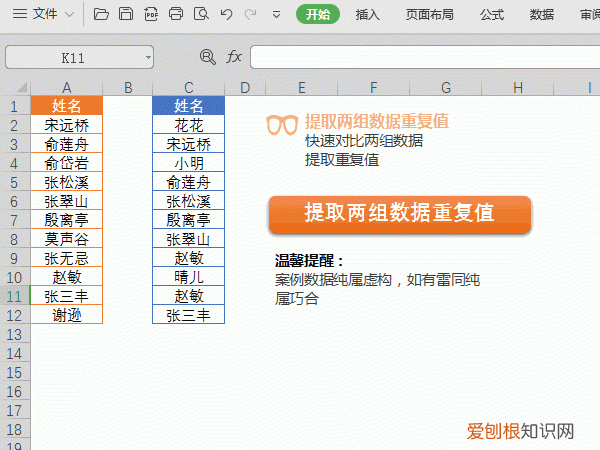600x450 pixels.
Task: Select cell 张翠山 in column C
Action: click(189, 239)
